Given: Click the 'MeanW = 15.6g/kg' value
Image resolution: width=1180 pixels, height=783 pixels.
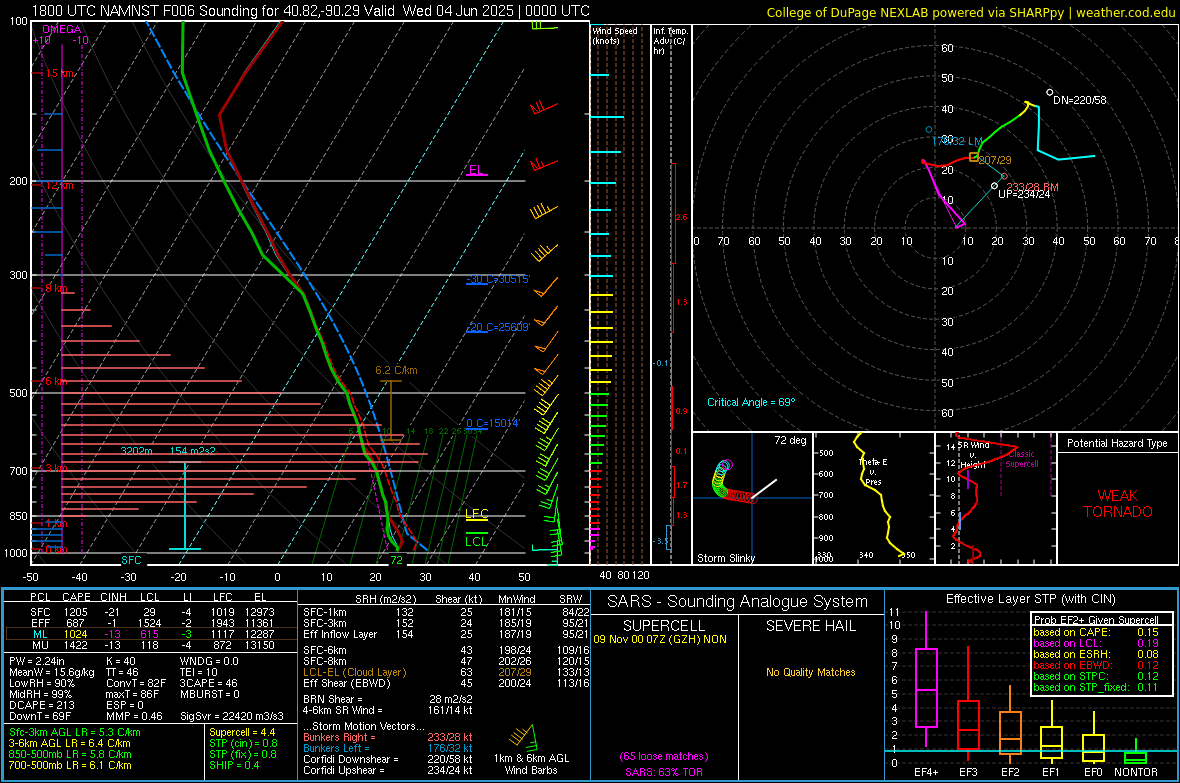Looking at the screenshot, I should click(x=52, y=672).
